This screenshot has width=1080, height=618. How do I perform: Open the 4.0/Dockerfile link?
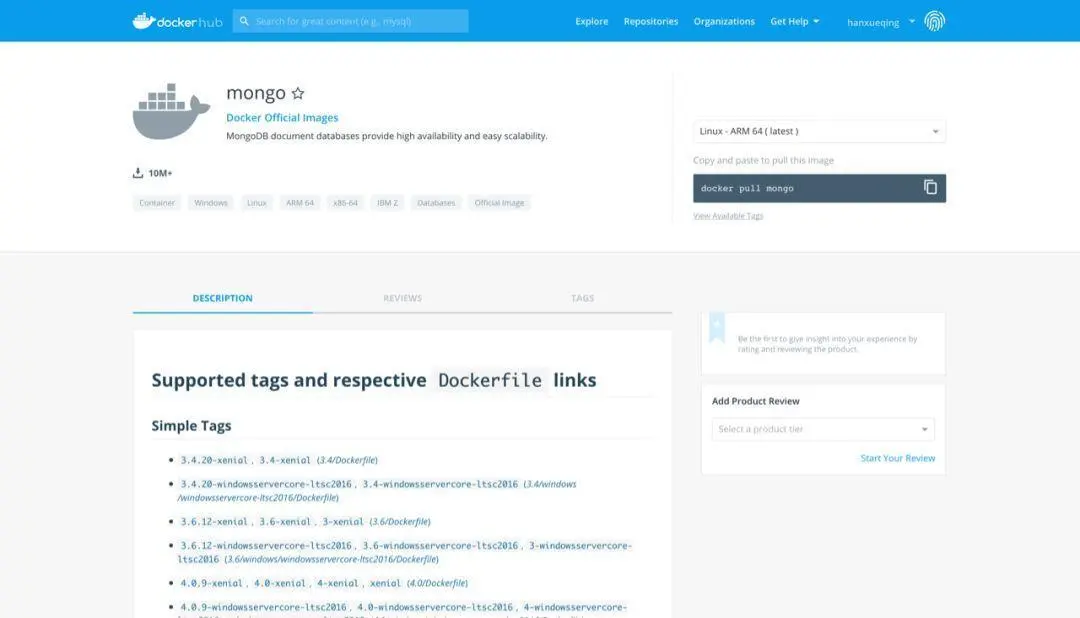pos(437,583)
